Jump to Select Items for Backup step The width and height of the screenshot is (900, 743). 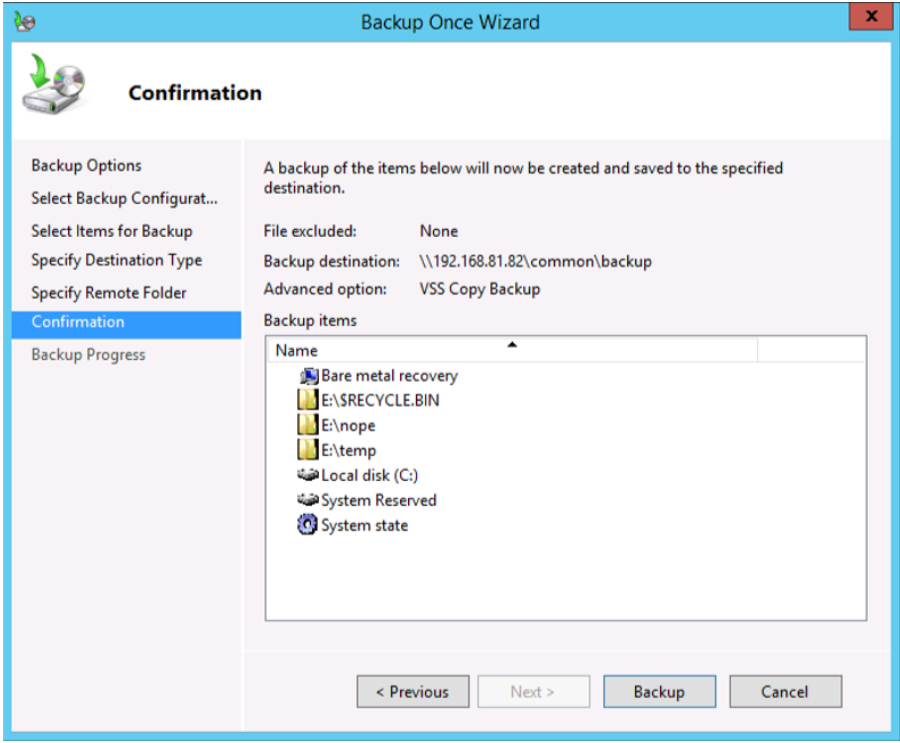(x=111, y=231)
